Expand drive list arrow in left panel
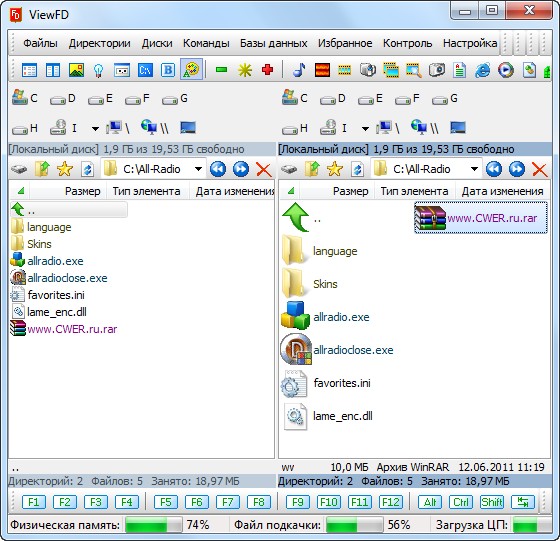This screenshot has width=560, height=541. 95,128
